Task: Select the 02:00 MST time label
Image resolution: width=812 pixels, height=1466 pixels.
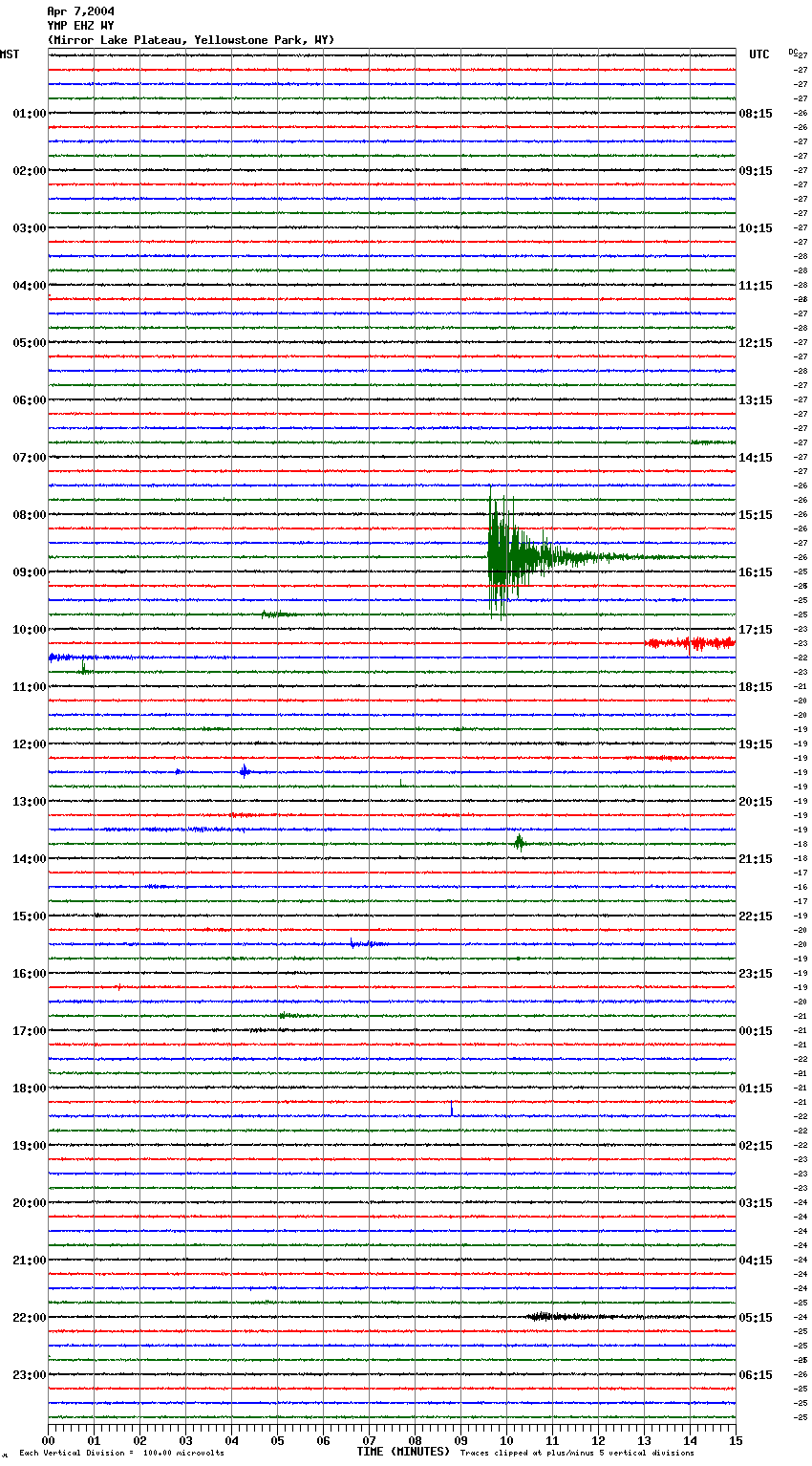Action: 30,171
